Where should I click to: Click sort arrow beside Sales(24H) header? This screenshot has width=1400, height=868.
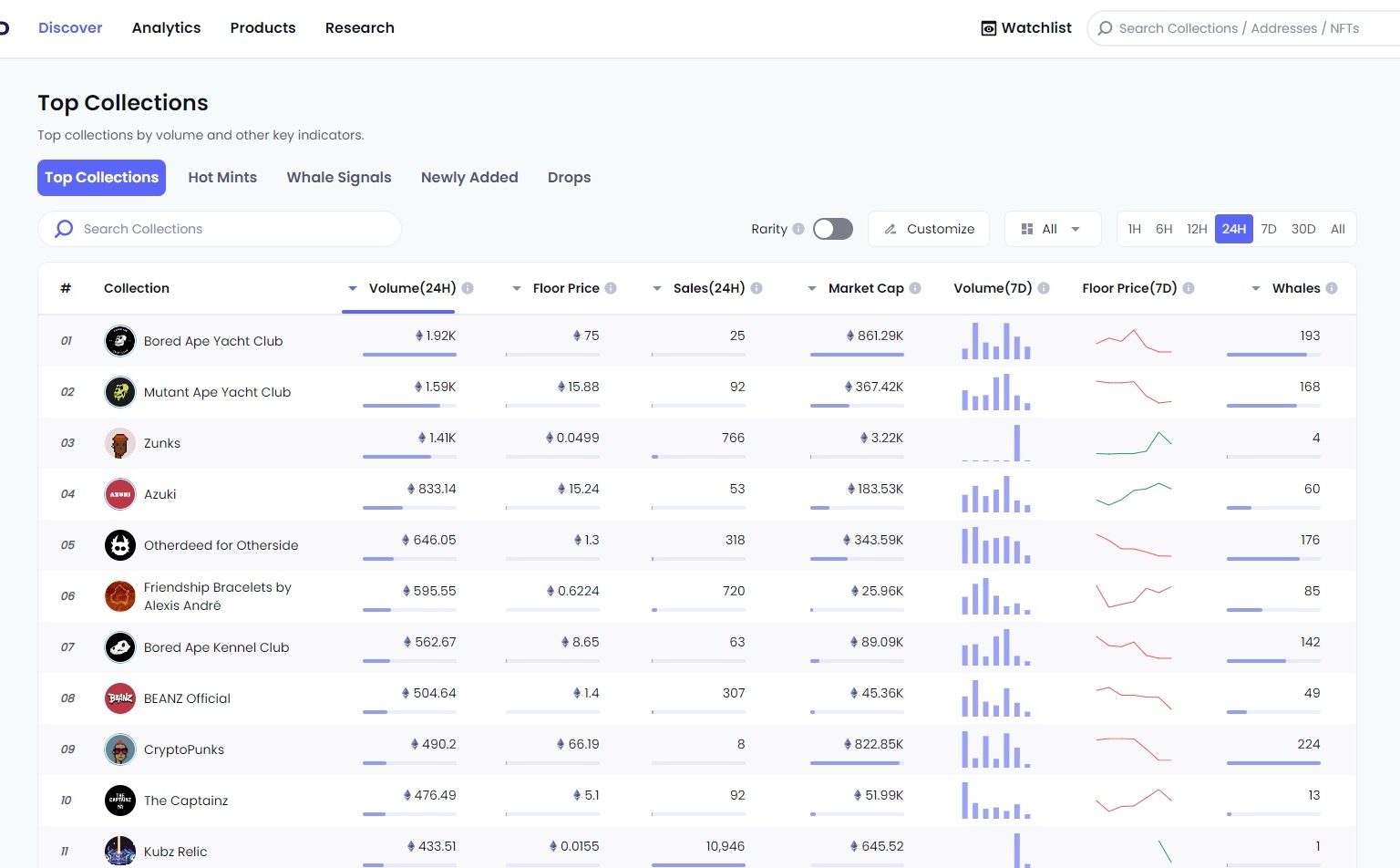click(x=657, y=288)
